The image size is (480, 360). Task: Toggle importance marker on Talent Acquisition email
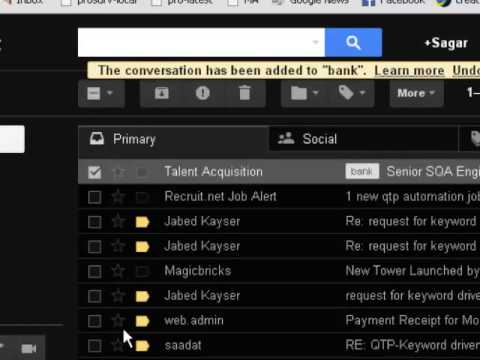point(142,172)
